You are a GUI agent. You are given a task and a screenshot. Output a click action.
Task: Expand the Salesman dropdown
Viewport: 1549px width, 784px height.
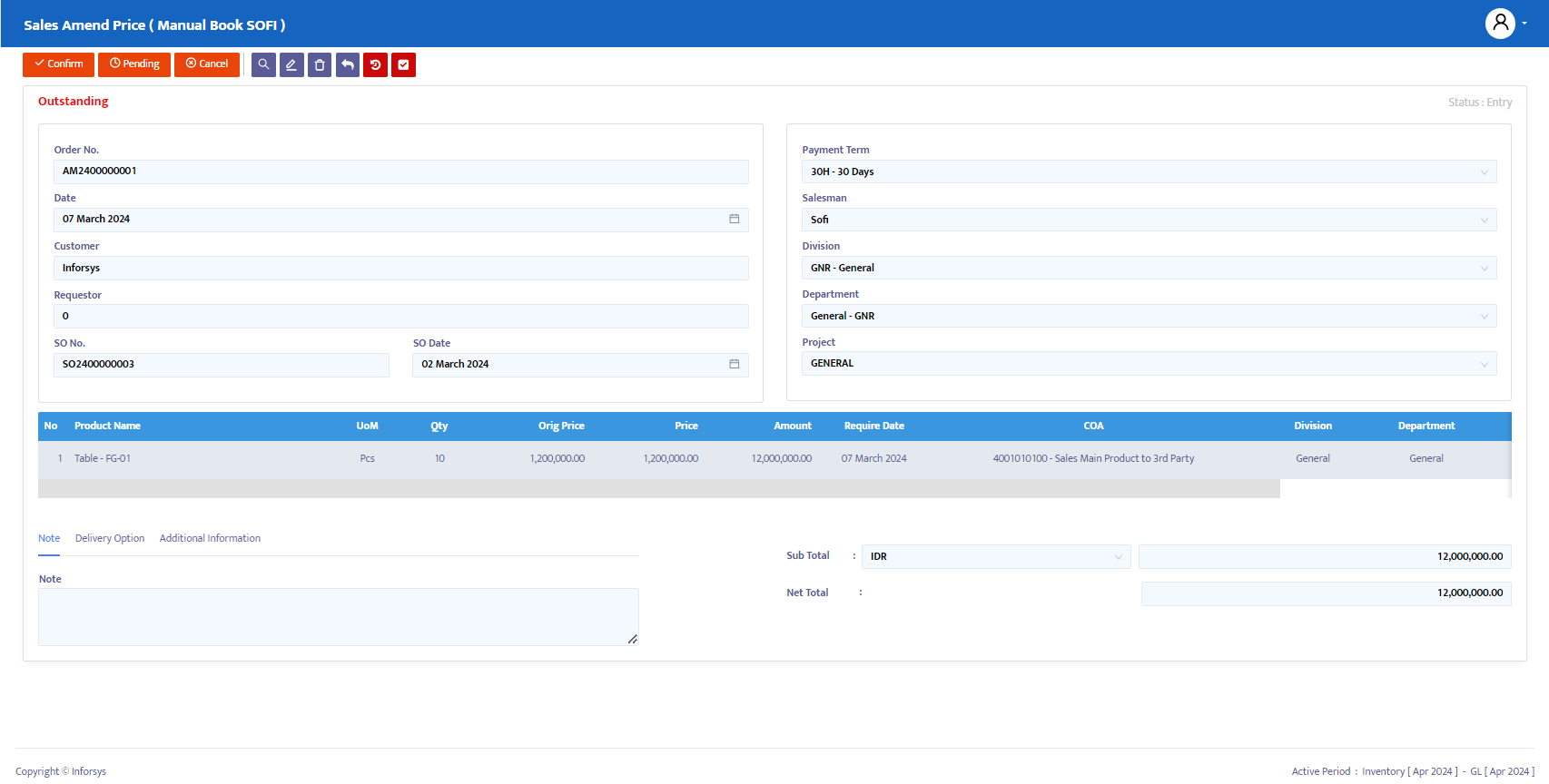[1149, 220]
